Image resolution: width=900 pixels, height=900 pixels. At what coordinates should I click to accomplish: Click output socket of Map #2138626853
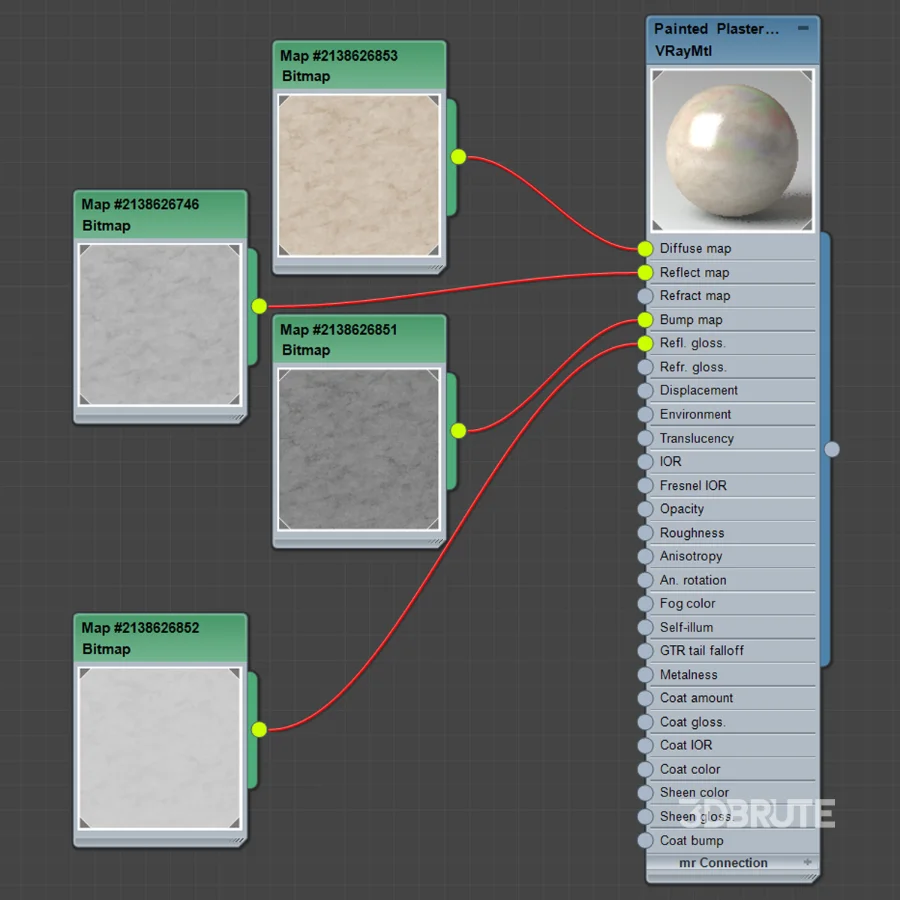pyautogui.click(x=458, y=156)
